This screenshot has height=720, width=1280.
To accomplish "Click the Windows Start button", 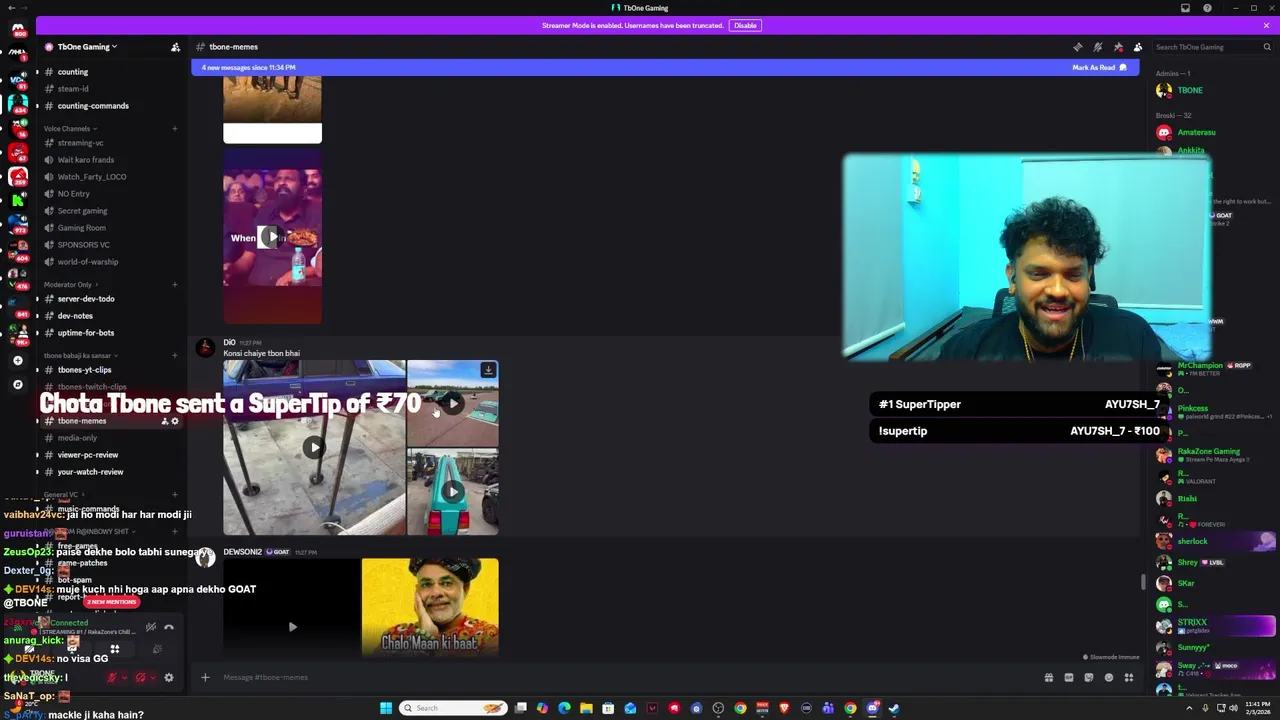I will (x=386, y=708).
